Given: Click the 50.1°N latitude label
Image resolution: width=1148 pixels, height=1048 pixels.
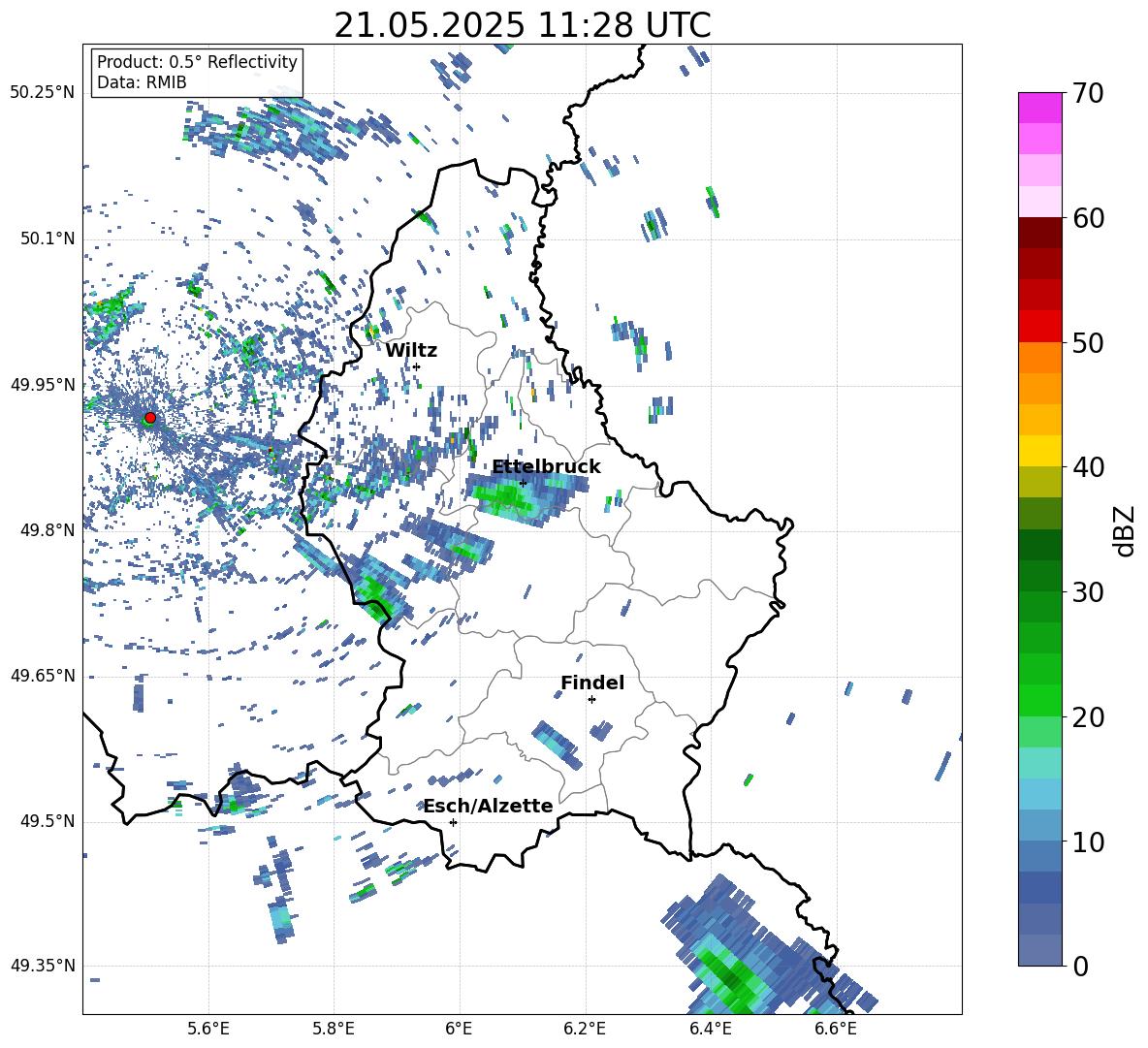Looking at the screenshot, I should [48, 238].
